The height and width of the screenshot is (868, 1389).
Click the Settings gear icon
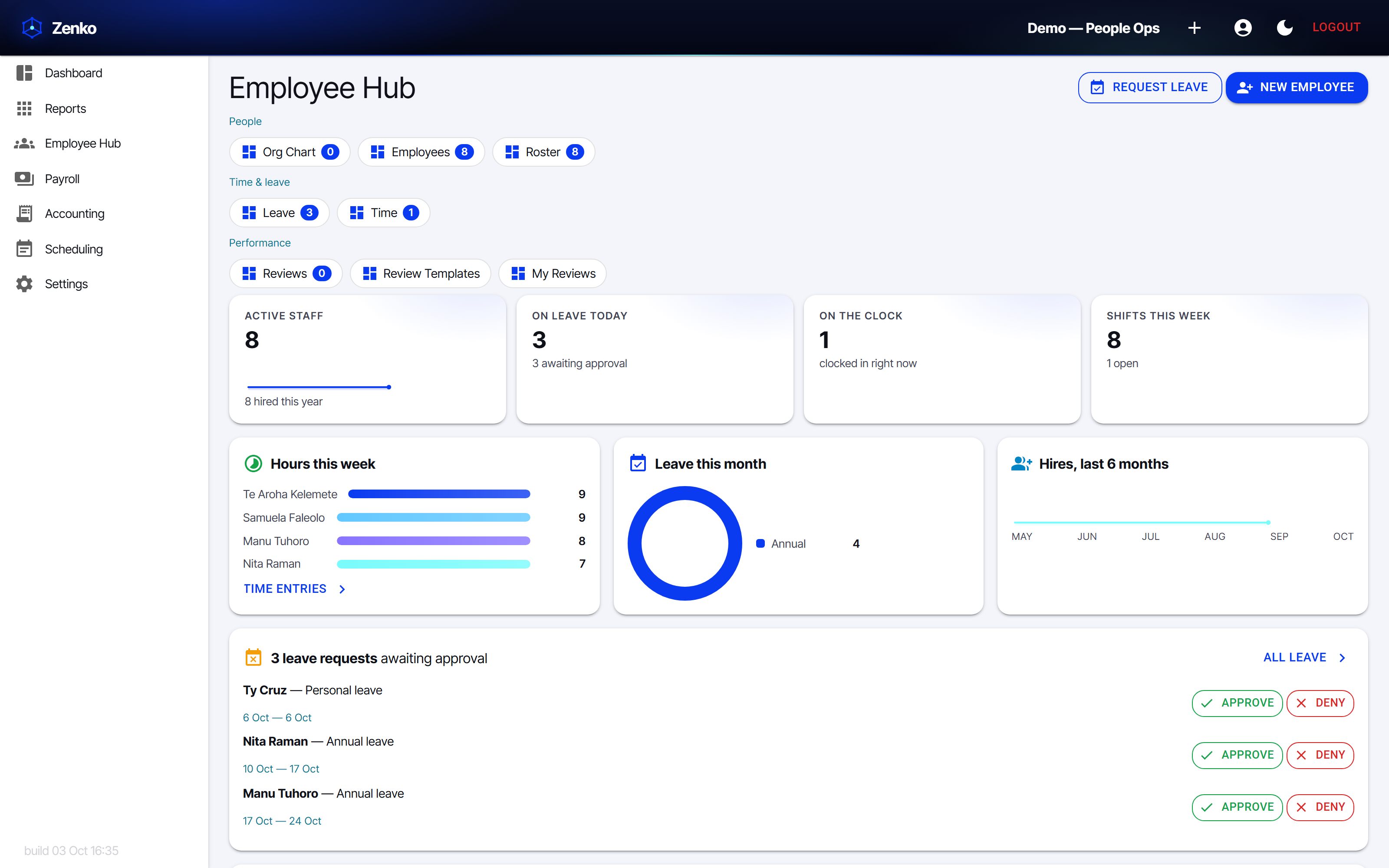(24, 284)
